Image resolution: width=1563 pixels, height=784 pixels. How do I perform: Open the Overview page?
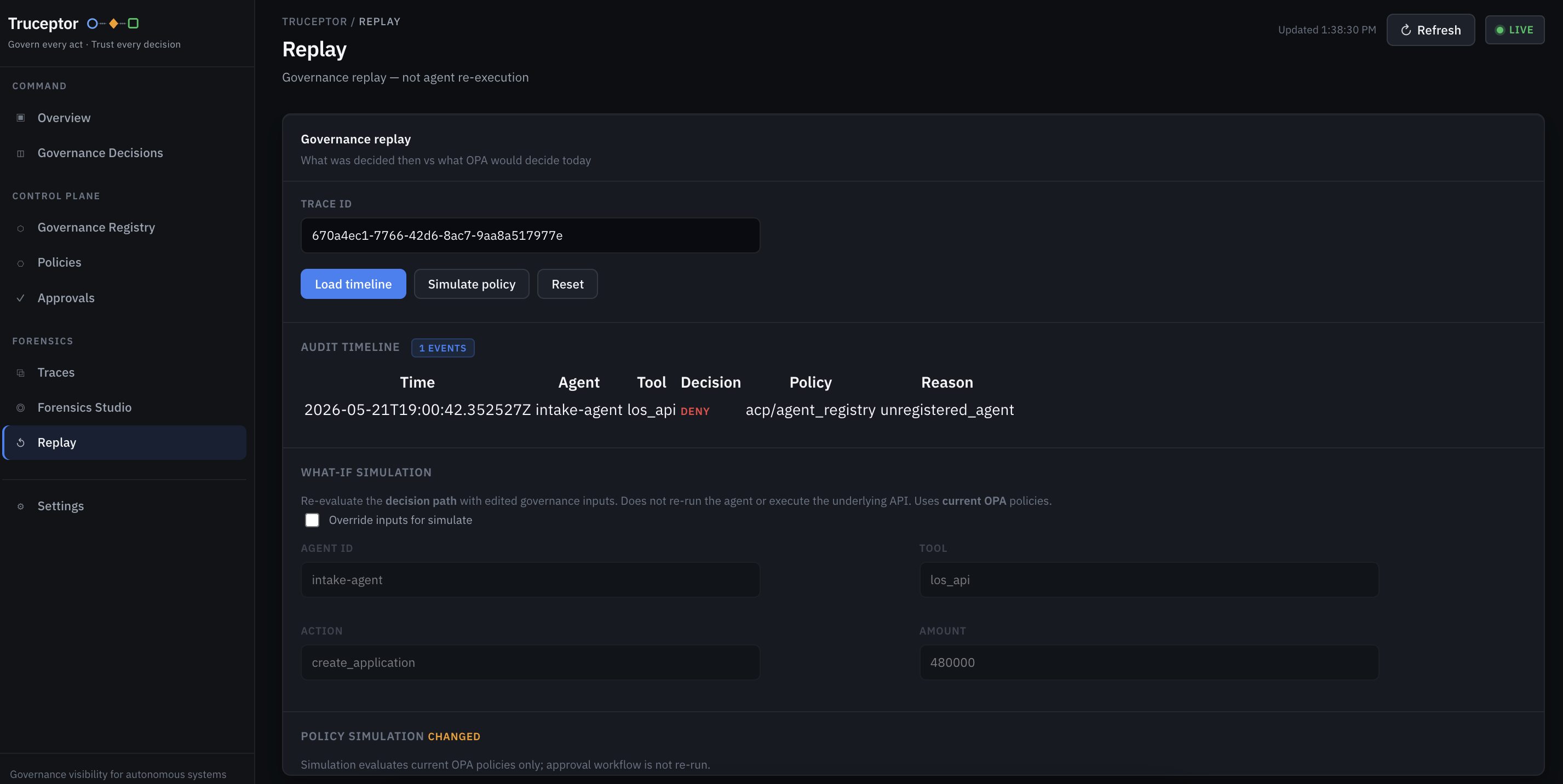[x=124, y=118]
